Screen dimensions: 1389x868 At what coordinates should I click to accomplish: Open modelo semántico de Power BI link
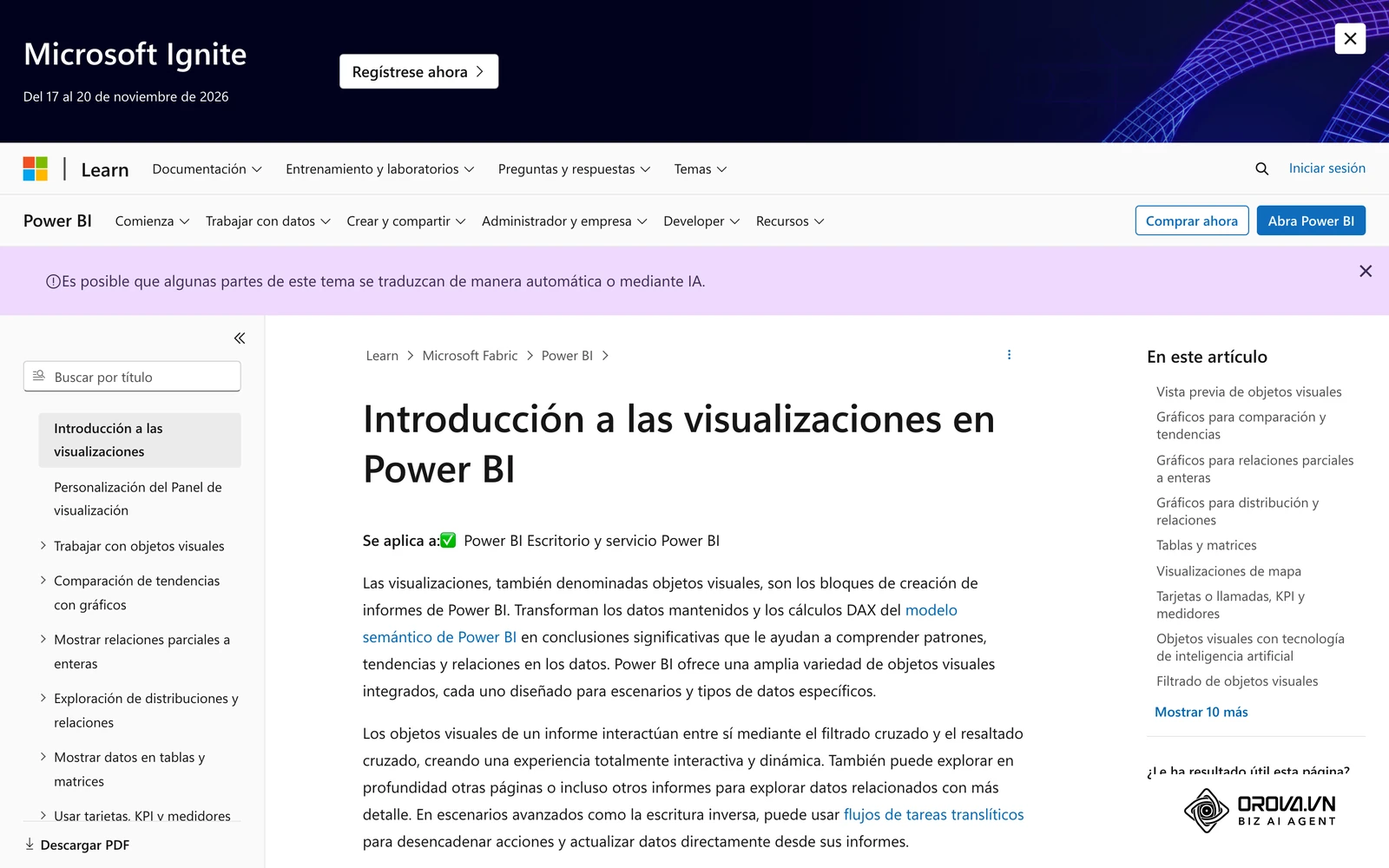[x=660, y=623]
